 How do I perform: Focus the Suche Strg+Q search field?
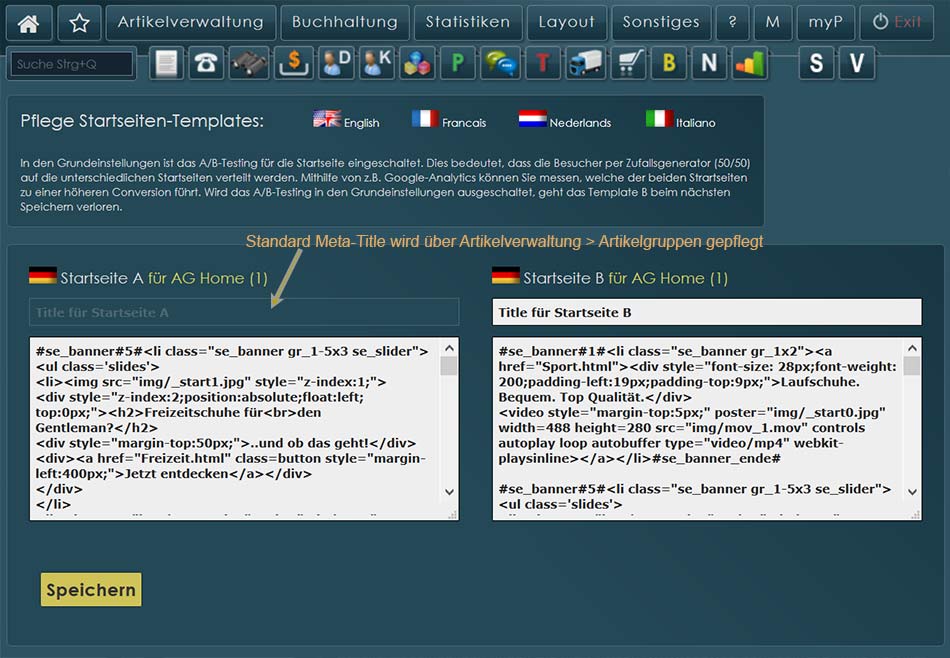click(x=71, y=64)
